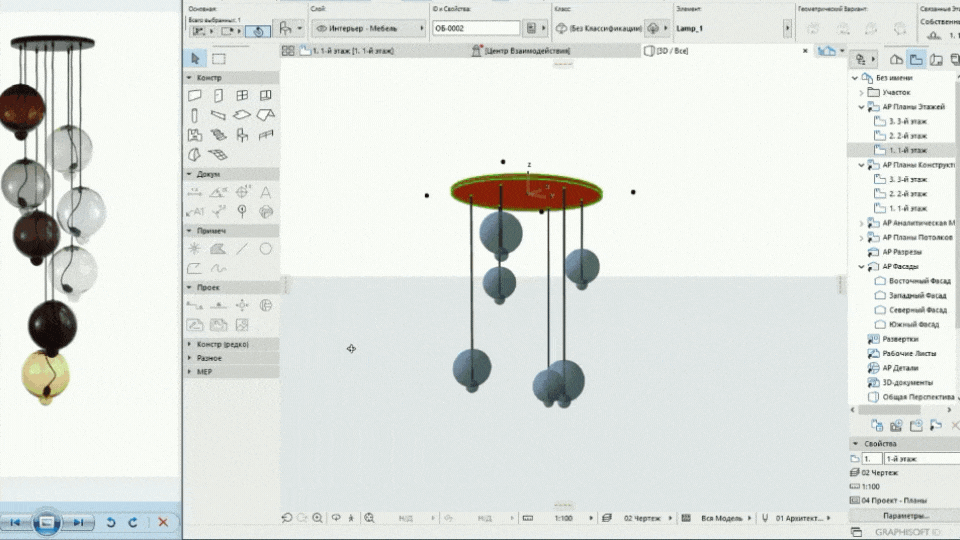
Task: Open Восточный Фасад in the navigator
Action: coord(917,281)
